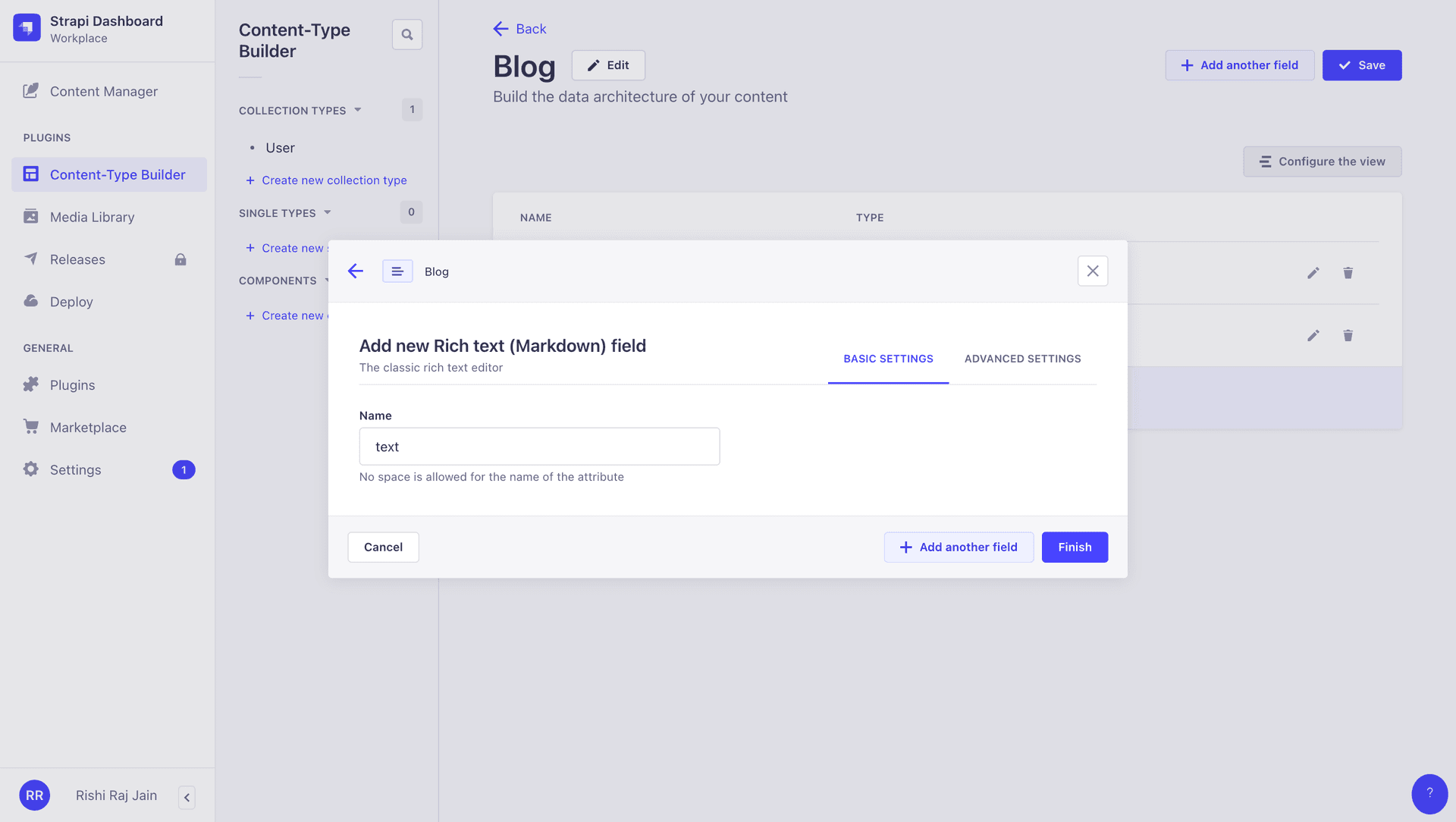The height and width of the screenshot is (822, 1456).
Task: Click the back arrow in the Blog modal
Action: (355, 271)
